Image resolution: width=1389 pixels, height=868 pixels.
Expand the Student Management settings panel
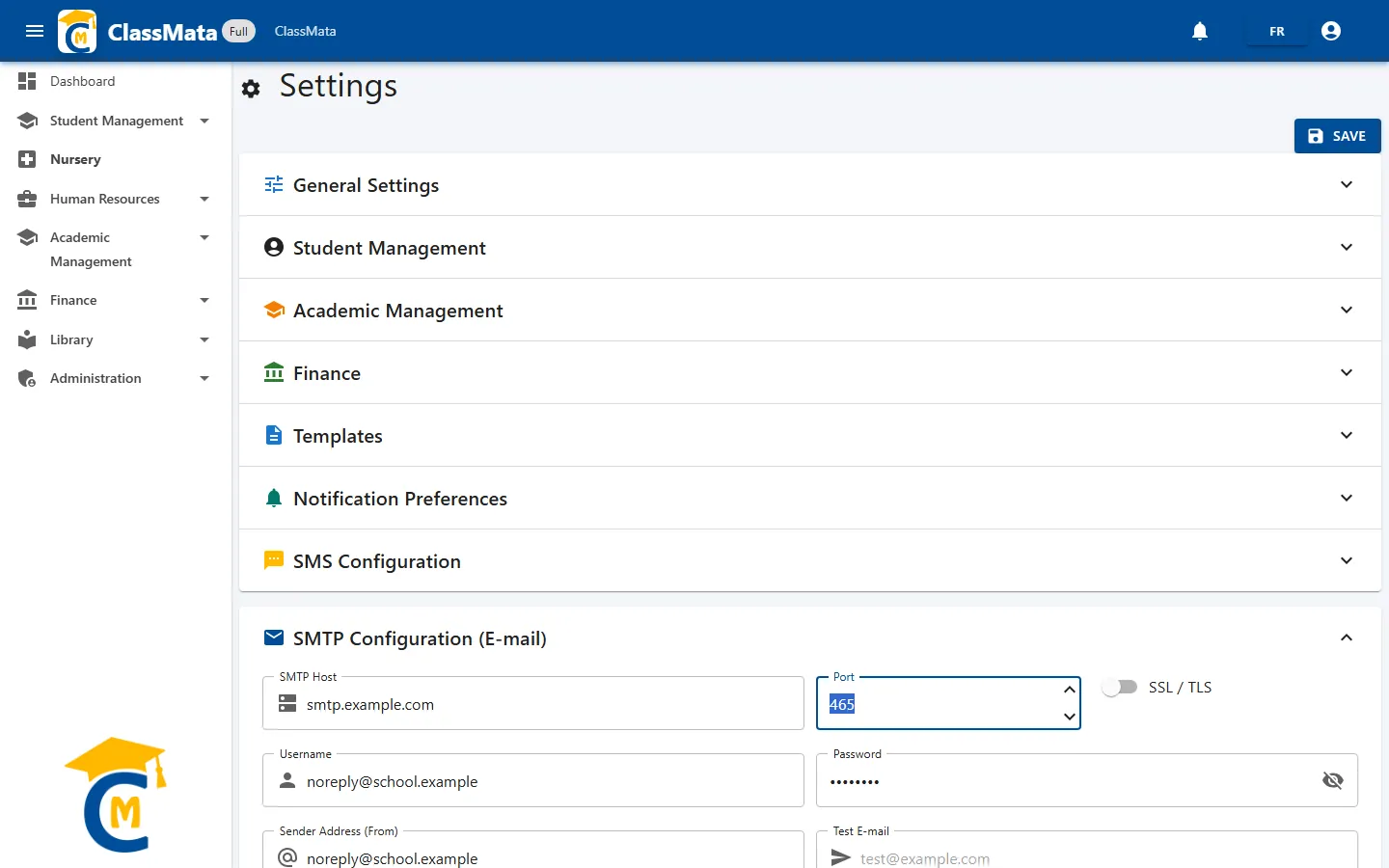click(1347, 247)
